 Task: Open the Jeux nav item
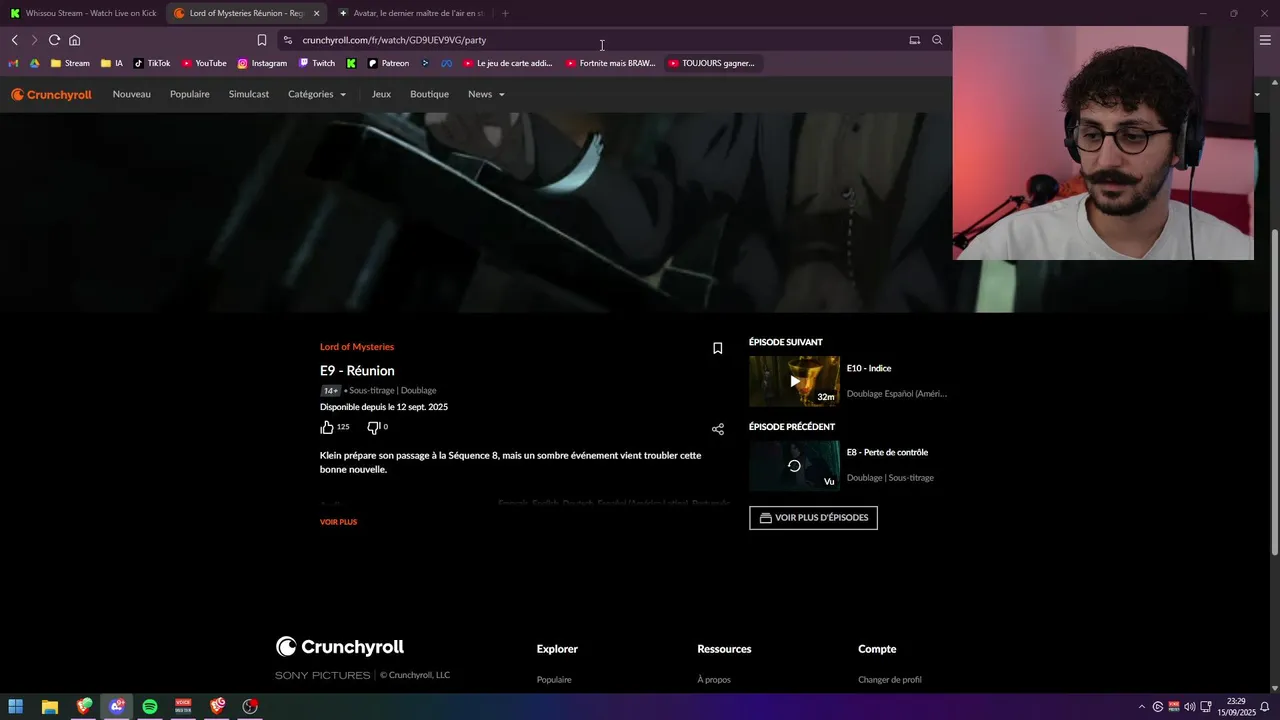(x=381, y=94)
